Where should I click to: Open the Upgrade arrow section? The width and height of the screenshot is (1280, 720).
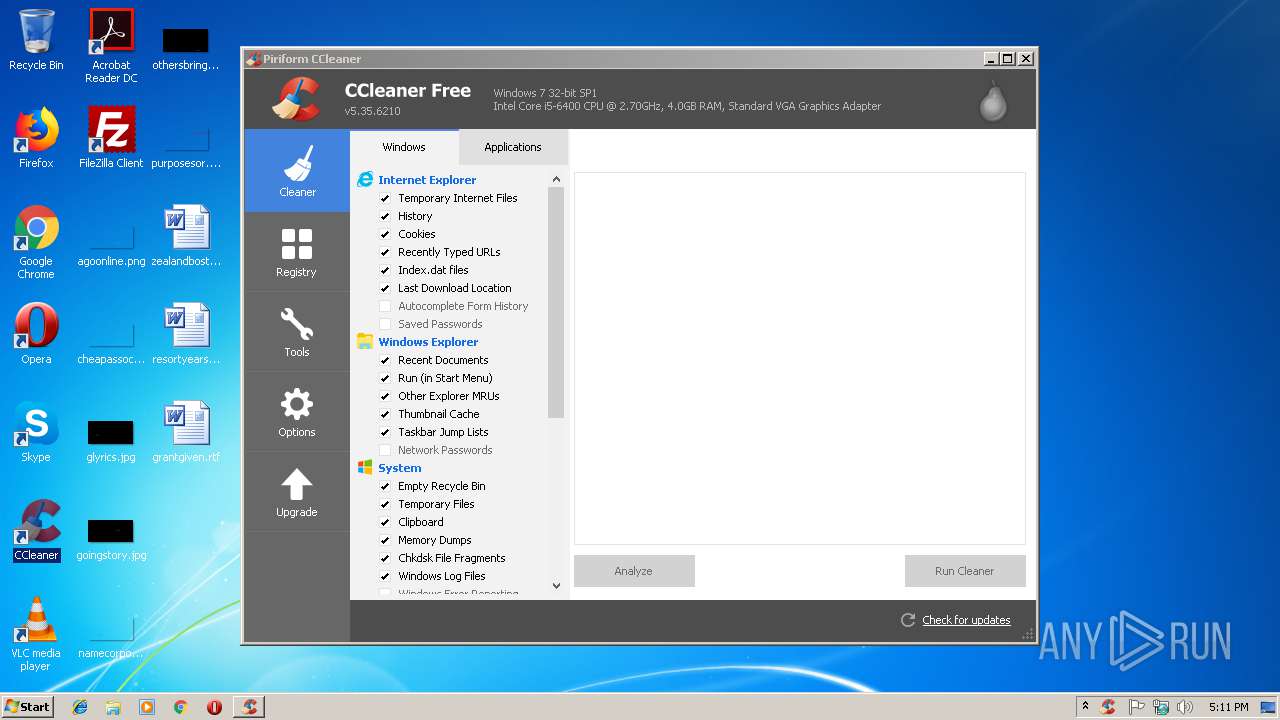pyautogui.click(x=297, y=491)
